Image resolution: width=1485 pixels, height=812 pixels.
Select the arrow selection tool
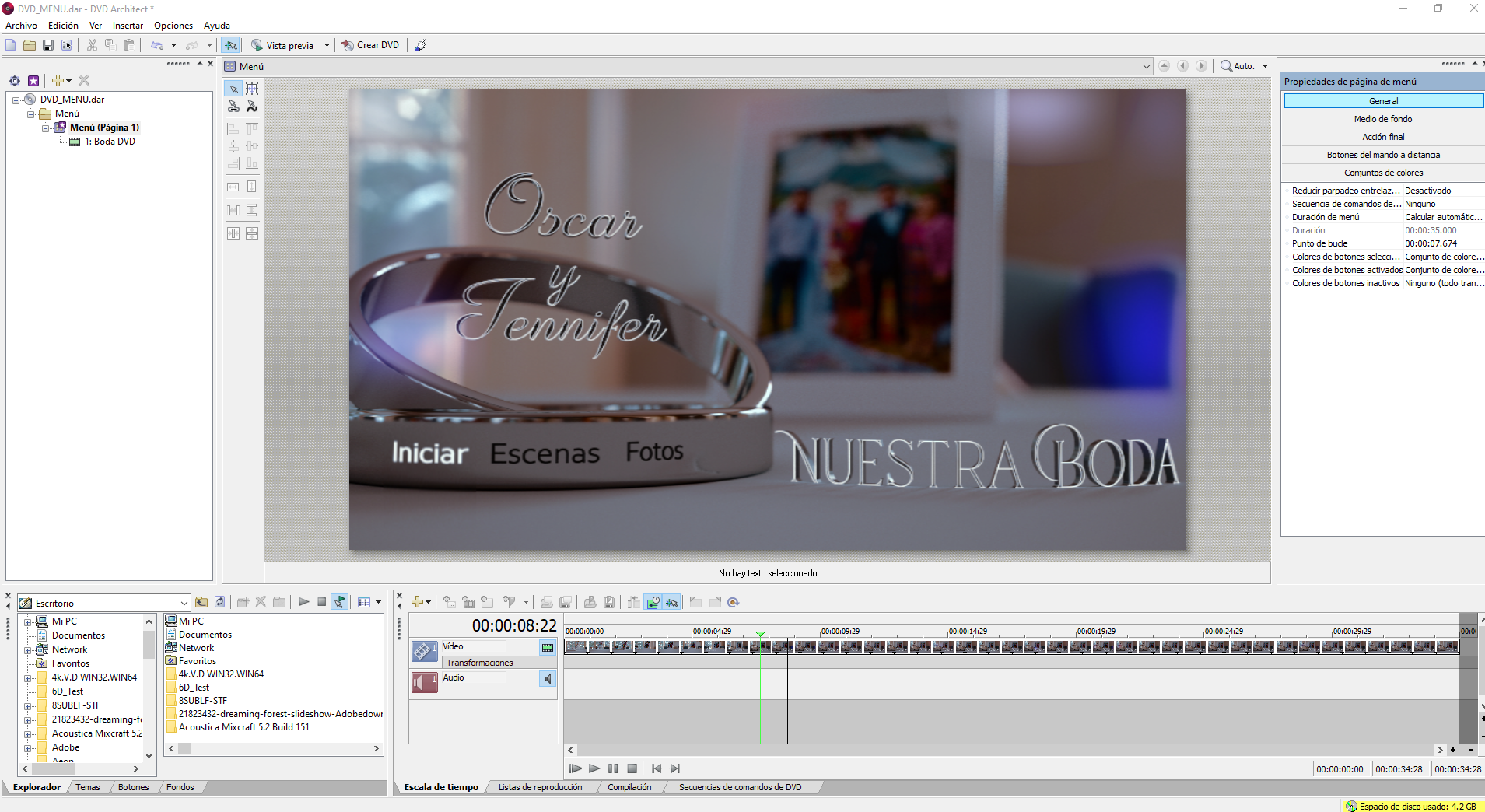[x=233, y=89]
